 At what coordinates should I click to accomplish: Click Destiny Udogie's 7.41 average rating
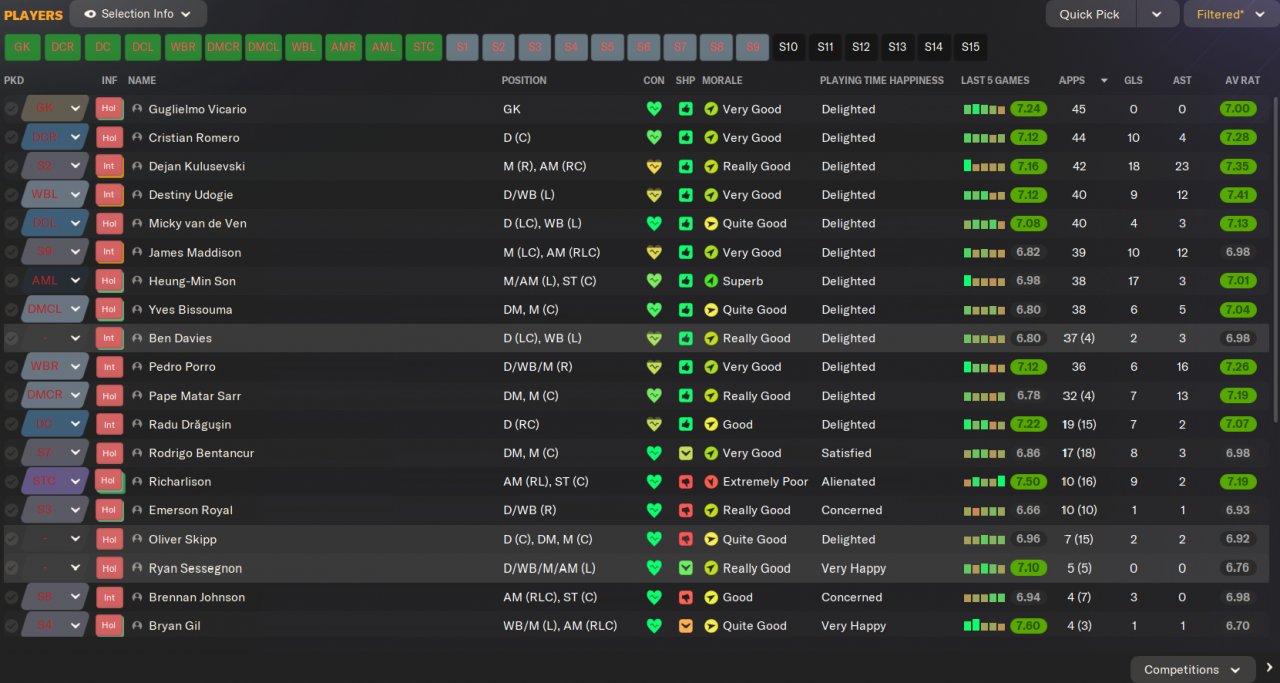(x=1238, y=195)
